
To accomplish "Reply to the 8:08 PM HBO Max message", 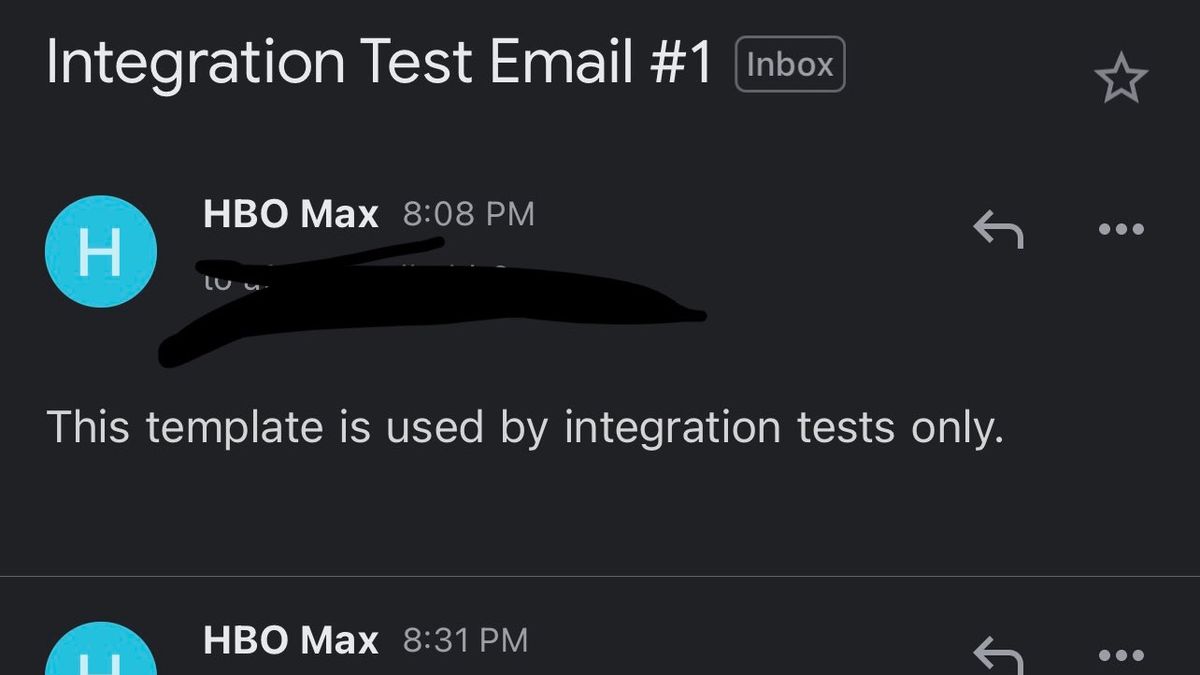I will 998,231.
